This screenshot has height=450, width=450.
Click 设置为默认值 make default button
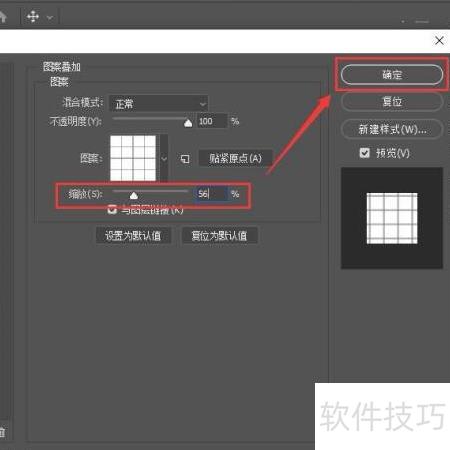coord(133,236)
